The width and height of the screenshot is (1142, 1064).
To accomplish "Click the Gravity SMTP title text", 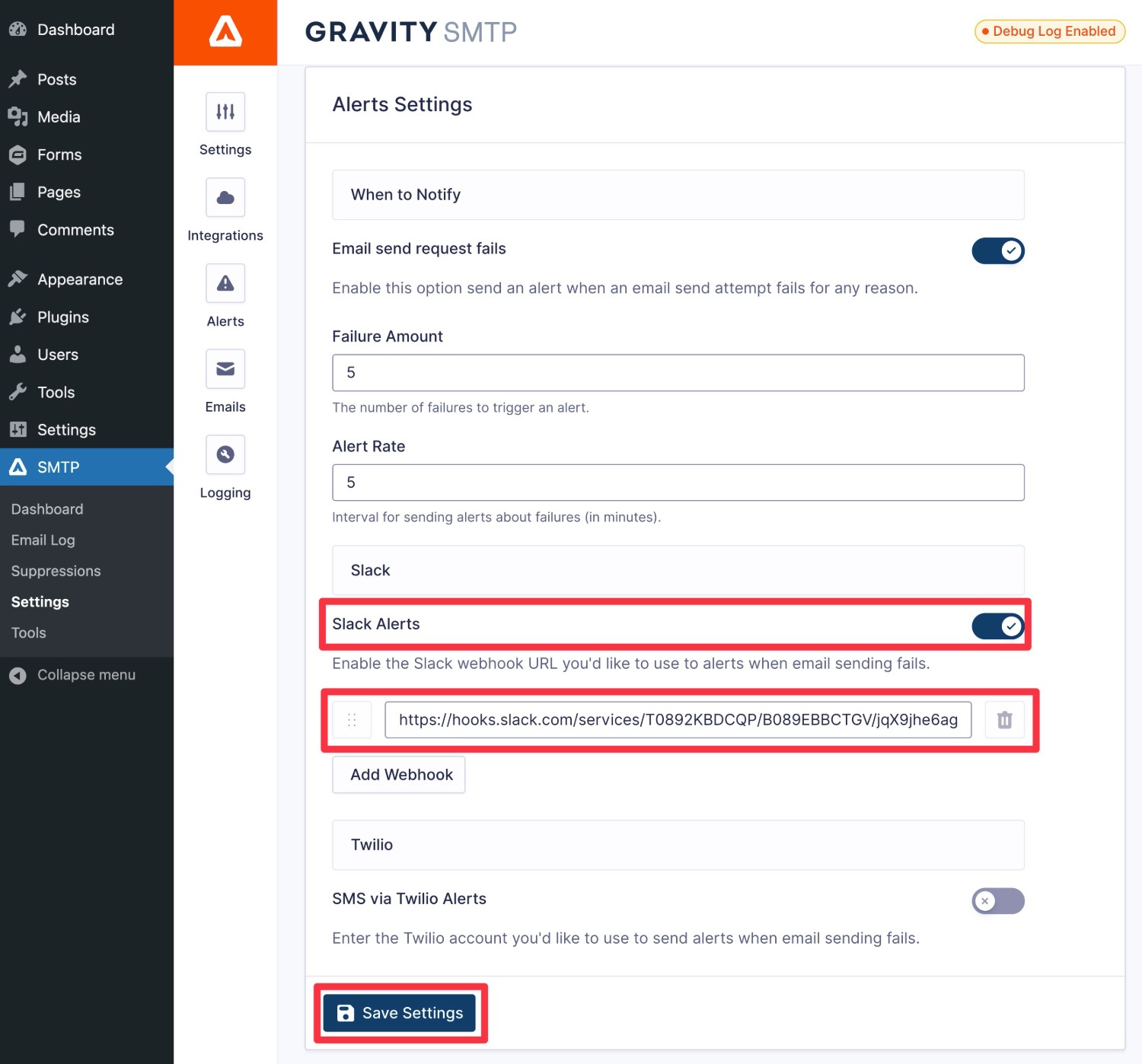I will 411,32.
